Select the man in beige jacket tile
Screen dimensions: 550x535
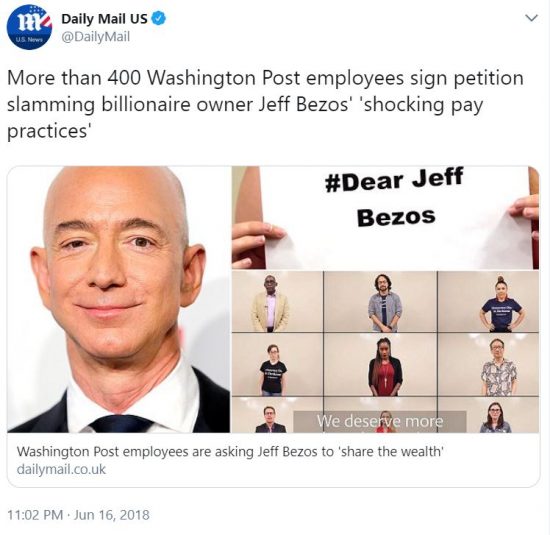pos(277,301)
